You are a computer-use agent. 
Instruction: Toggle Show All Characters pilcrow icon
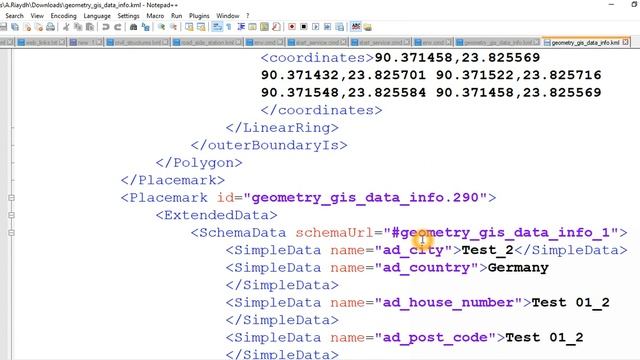coord(229,27)
